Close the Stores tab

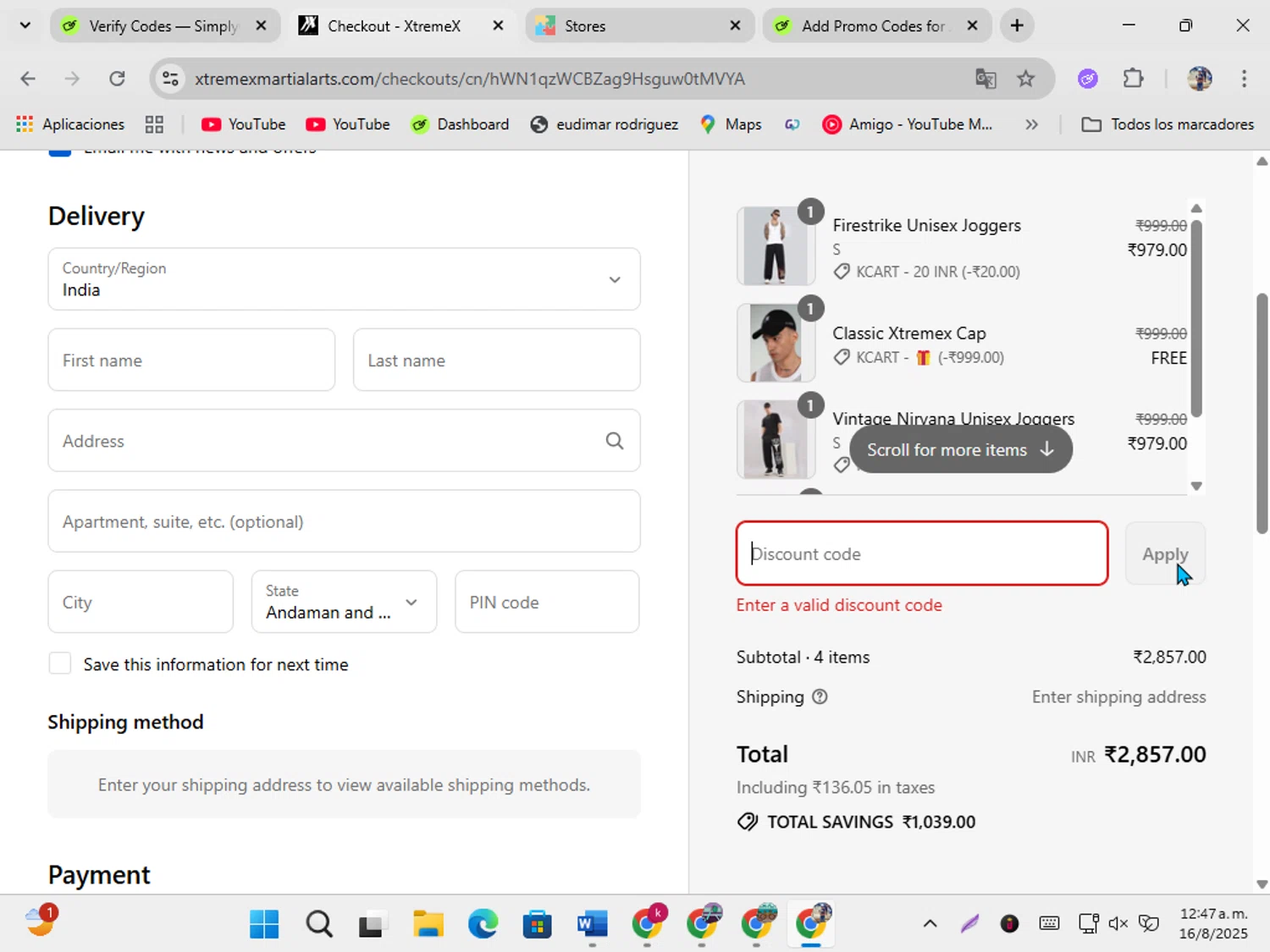tap(736, 26)
